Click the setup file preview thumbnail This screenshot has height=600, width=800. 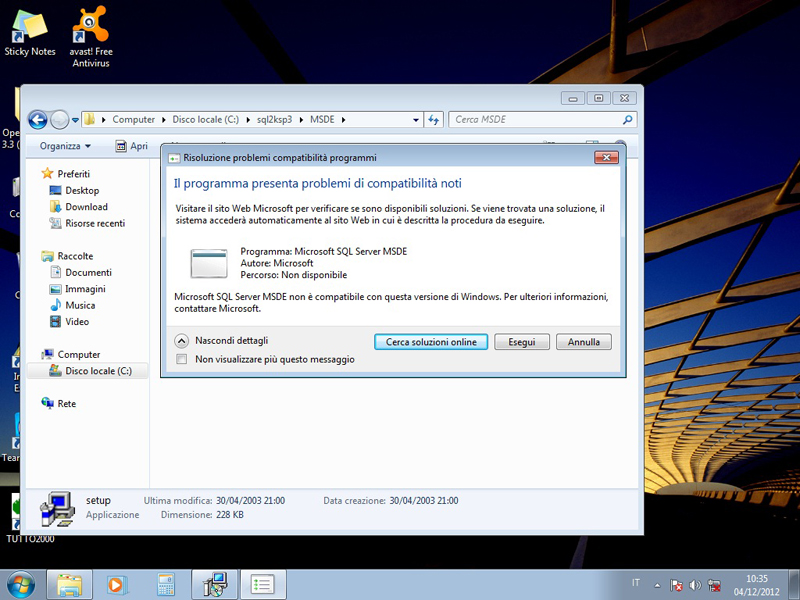click(57, 509)
